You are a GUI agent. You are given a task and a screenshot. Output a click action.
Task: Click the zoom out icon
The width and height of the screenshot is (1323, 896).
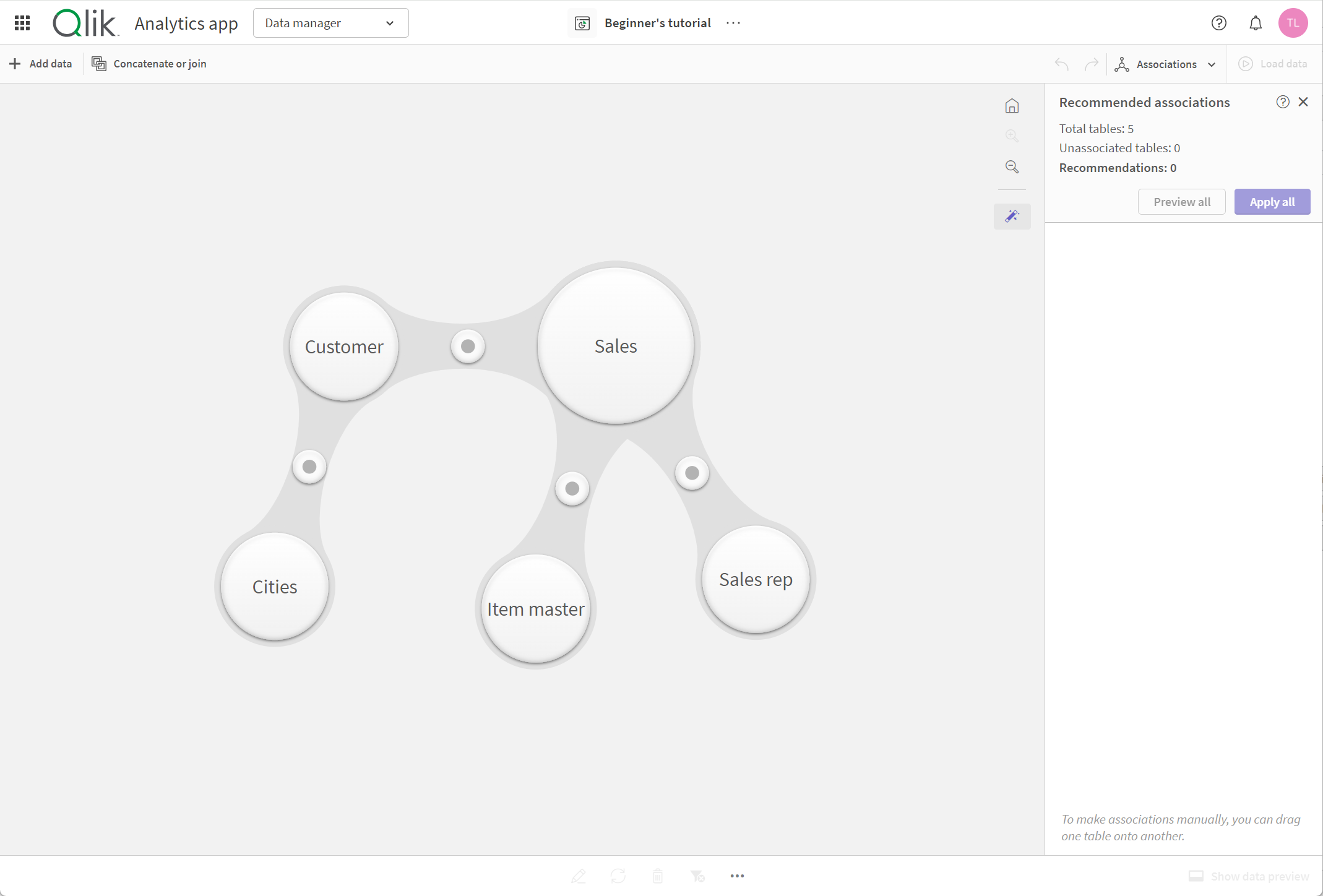click(1012, 167)
